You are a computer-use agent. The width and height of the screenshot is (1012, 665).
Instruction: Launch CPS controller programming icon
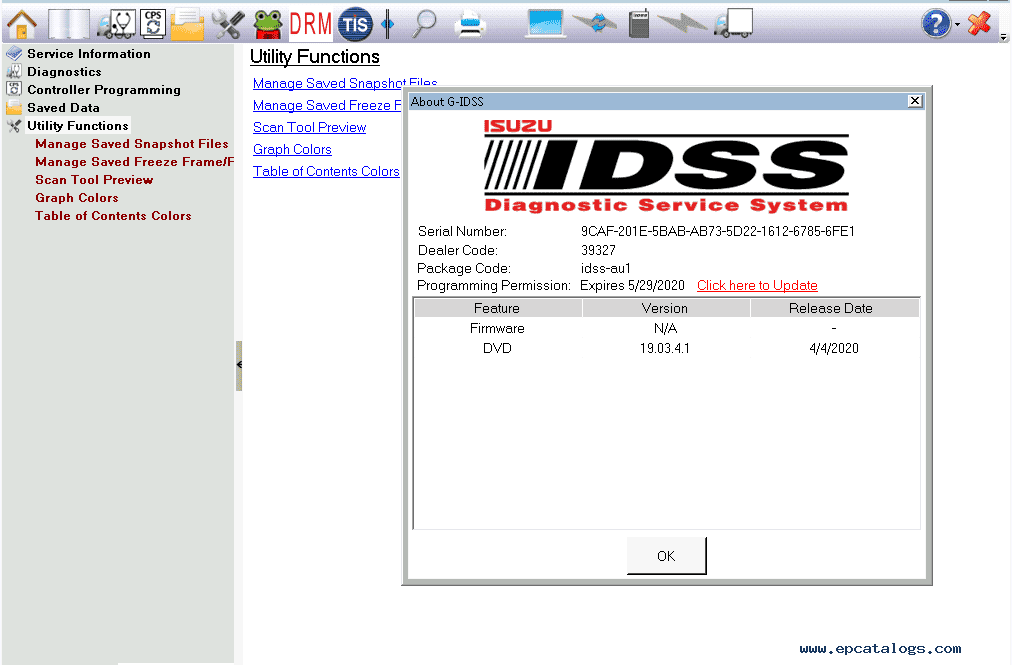pos(154,24)
